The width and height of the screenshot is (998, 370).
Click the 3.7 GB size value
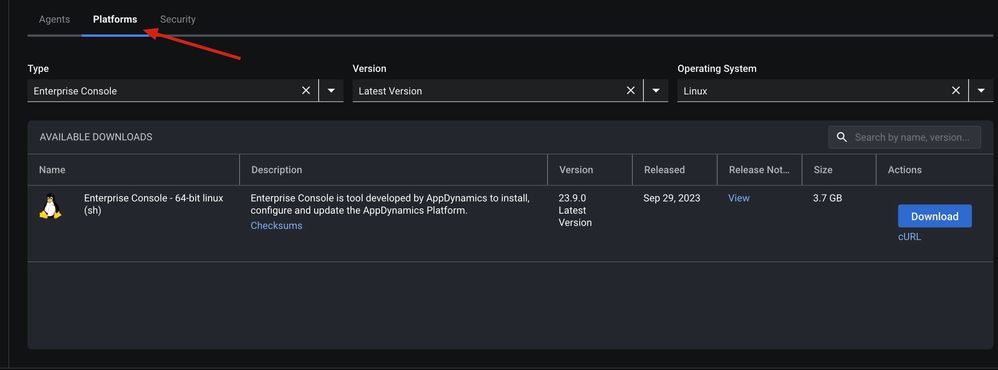click(827, 198)
